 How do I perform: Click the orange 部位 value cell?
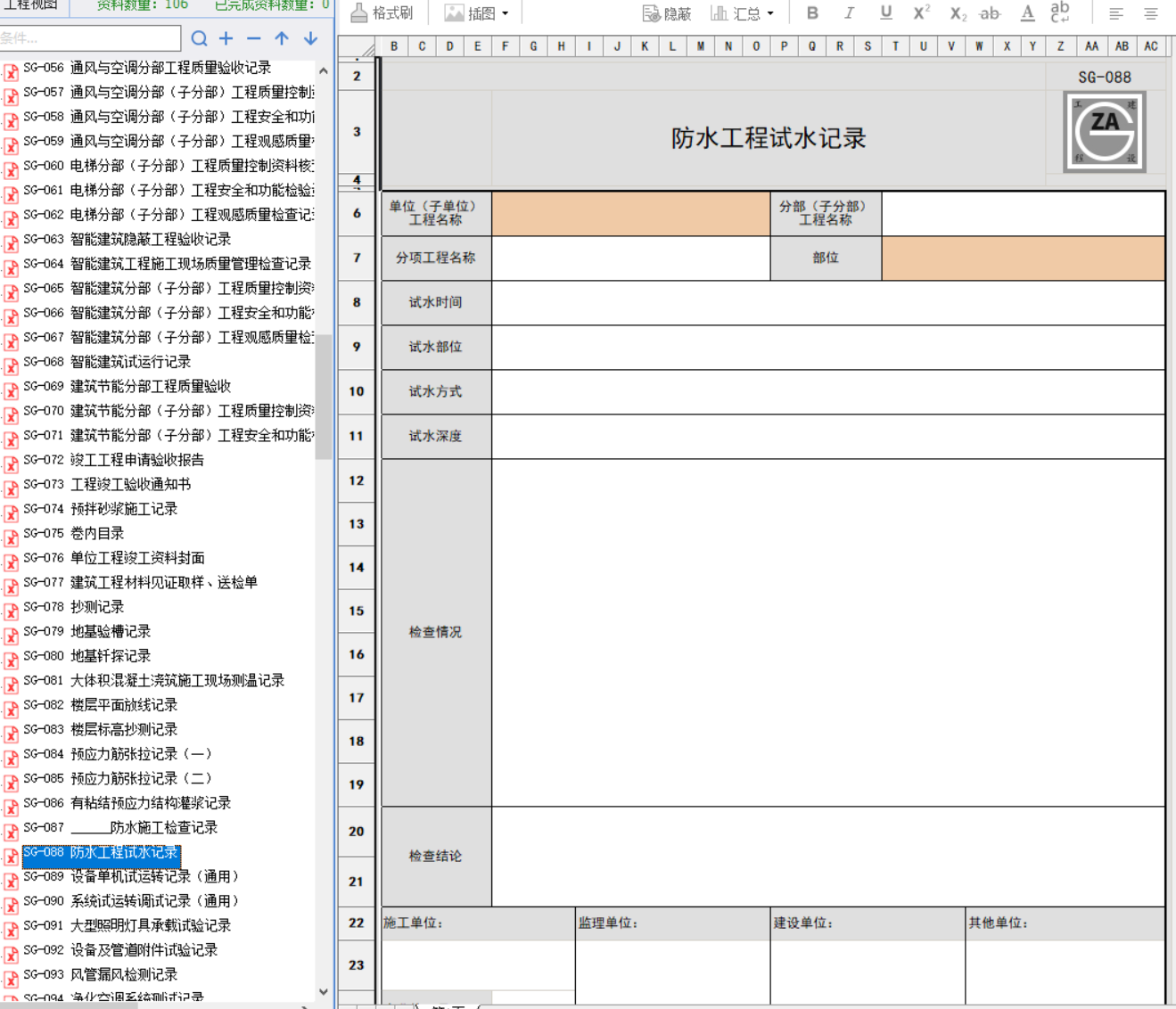coord(1024,258)
